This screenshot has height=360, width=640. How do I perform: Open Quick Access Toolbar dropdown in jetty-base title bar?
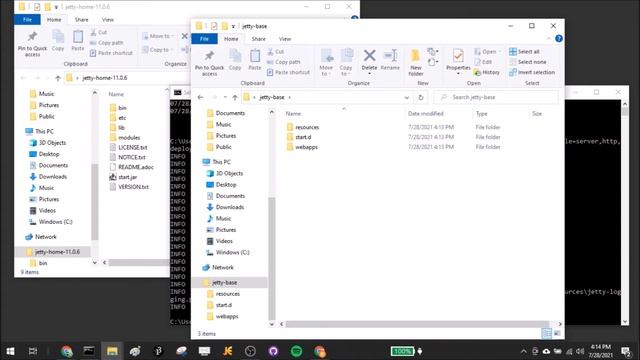click(233, 26)
